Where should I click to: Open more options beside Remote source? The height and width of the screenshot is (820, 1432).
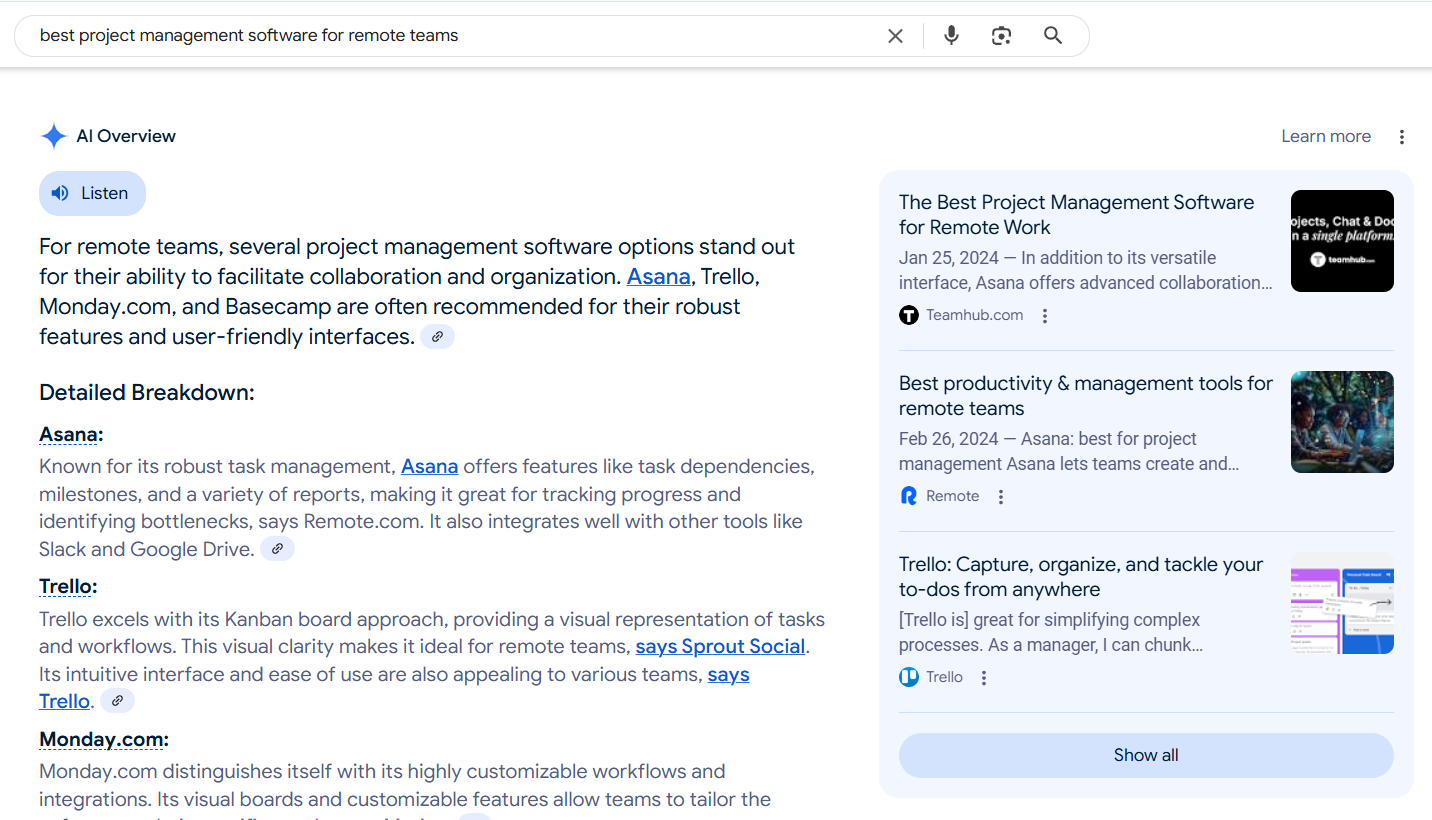(x=1001, y=497)
